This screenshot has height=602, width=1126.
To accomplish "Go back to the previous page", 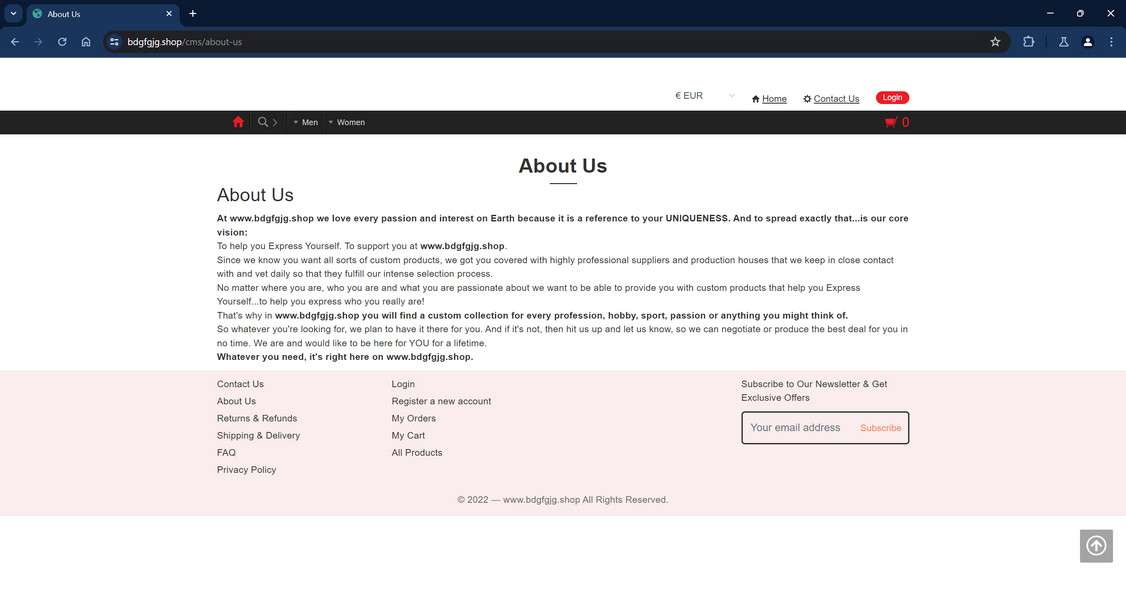I will click(15, 42).
